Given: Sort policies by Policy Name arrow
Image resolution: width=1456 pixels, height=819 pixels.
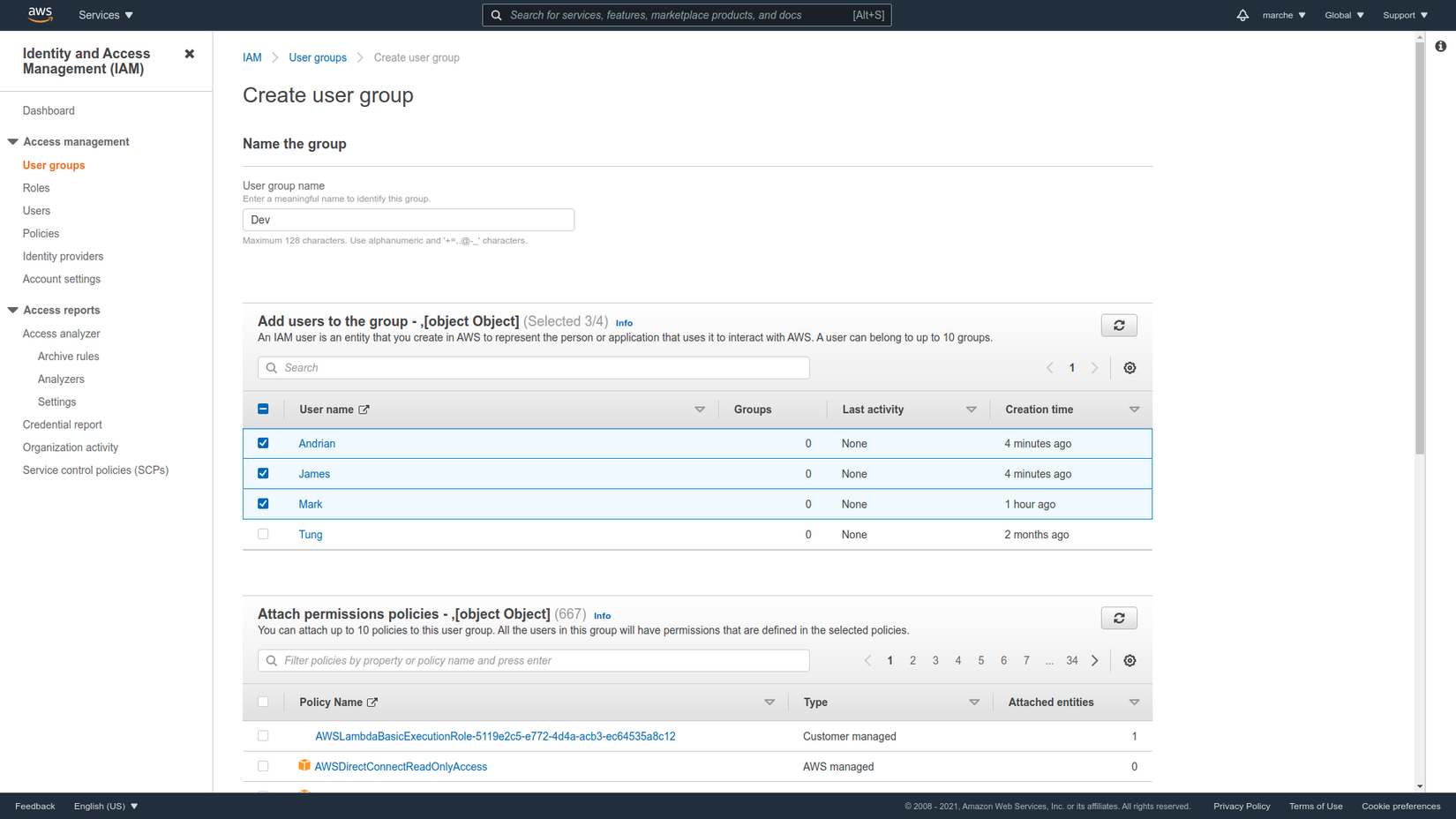Looking at the screenshot, I should [769, 703].
